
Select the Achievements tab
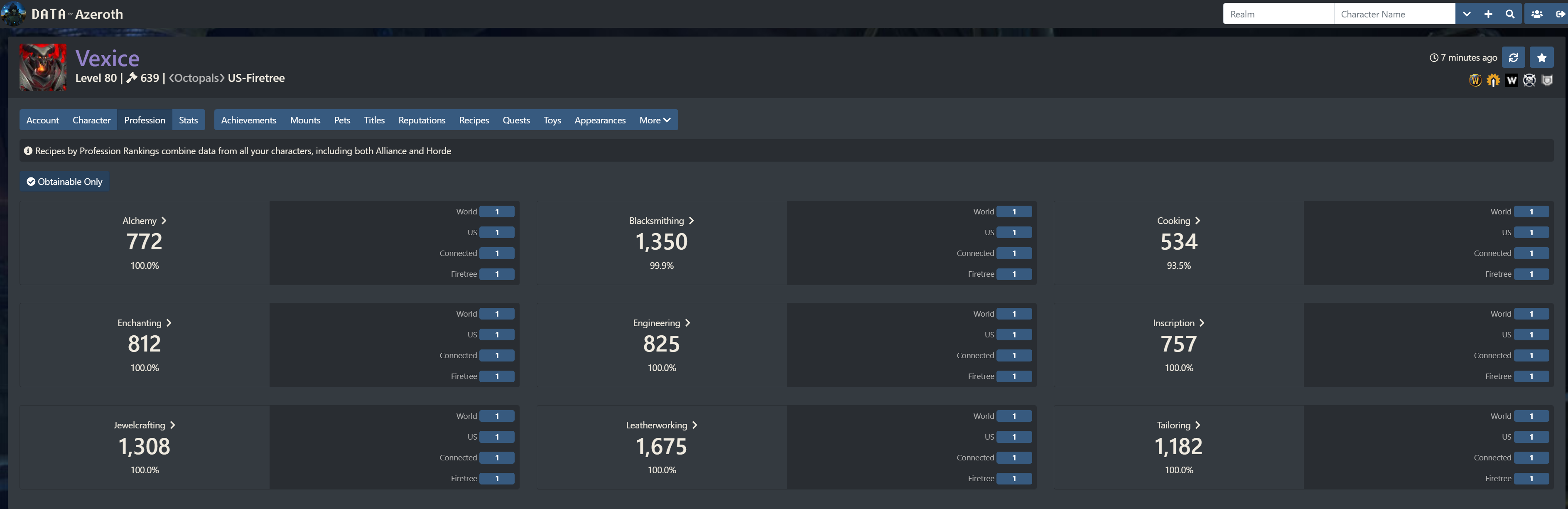[248, 120]
